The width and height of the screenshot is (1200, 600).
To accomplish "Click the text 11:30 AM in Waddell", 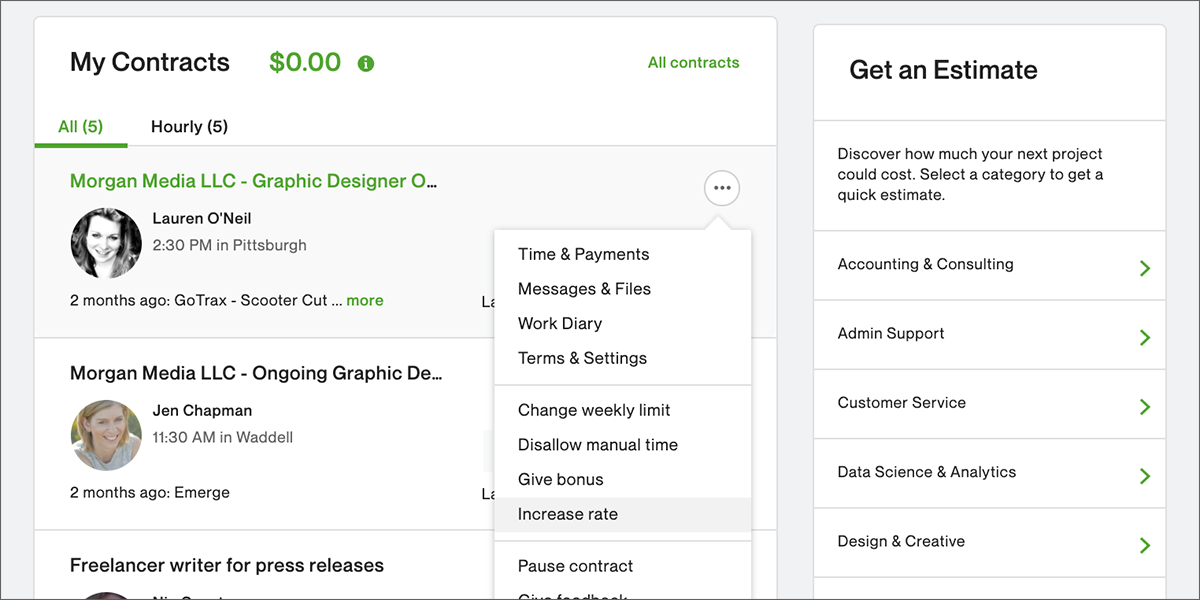I will pyautogui.click(x=223, y=437).
